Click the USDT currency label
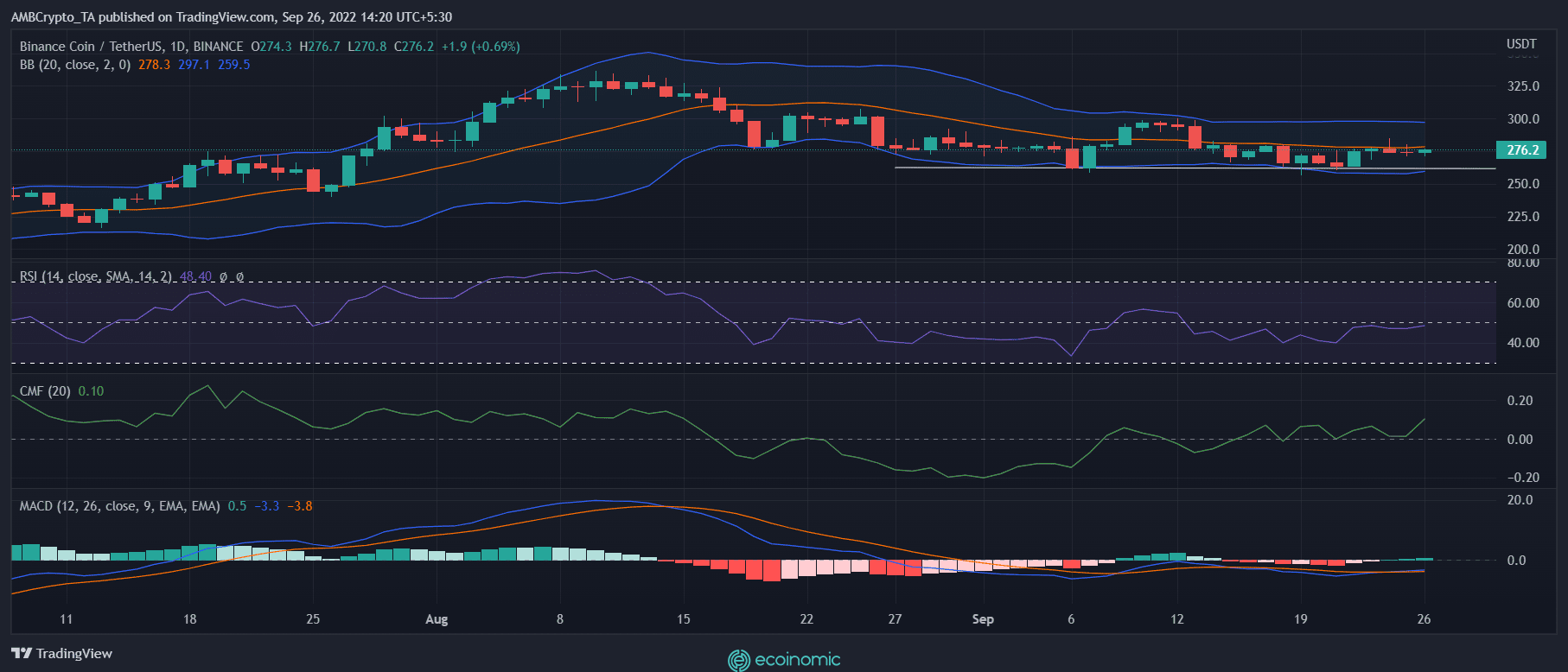This screenshot has width=1568, height=672. click(1521, 44)
